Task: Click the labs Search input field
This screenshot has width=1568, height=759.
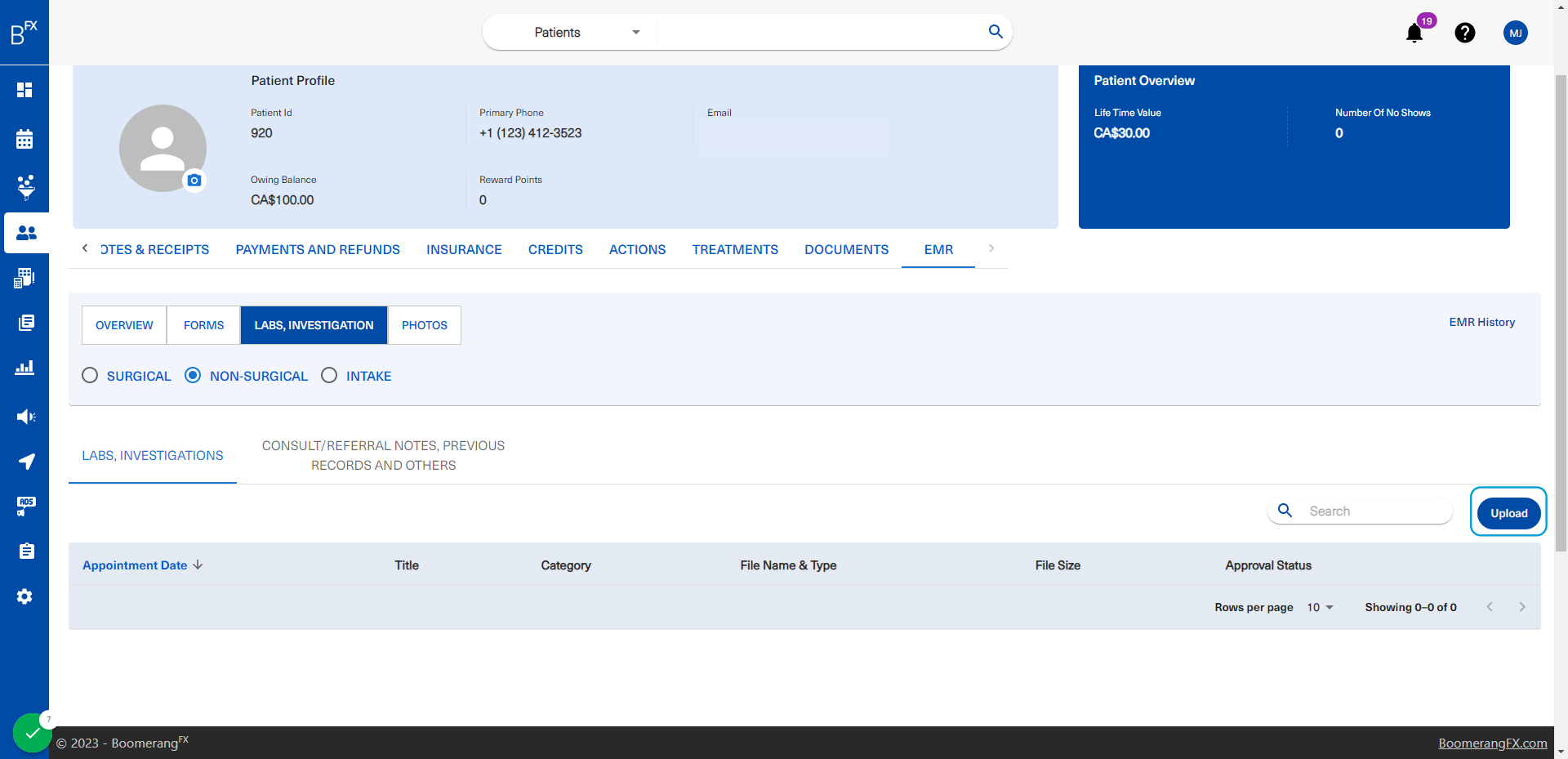Action: click(x=1360, y=511)
